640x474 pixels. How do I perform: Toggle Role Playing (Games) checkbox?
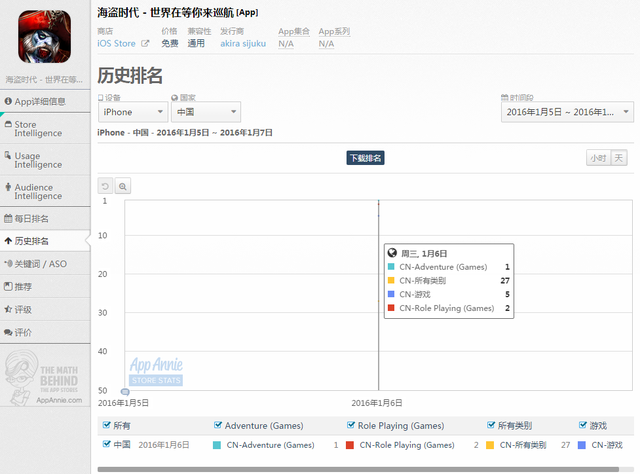pyautogui.click(x=351, y=425)
